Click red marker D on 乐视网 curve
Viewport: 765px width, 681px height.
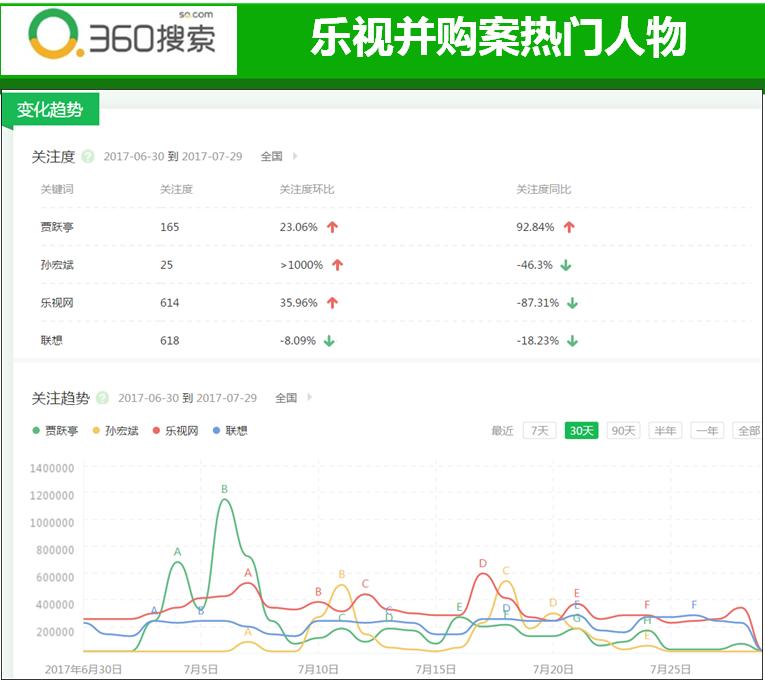point(483,563)
